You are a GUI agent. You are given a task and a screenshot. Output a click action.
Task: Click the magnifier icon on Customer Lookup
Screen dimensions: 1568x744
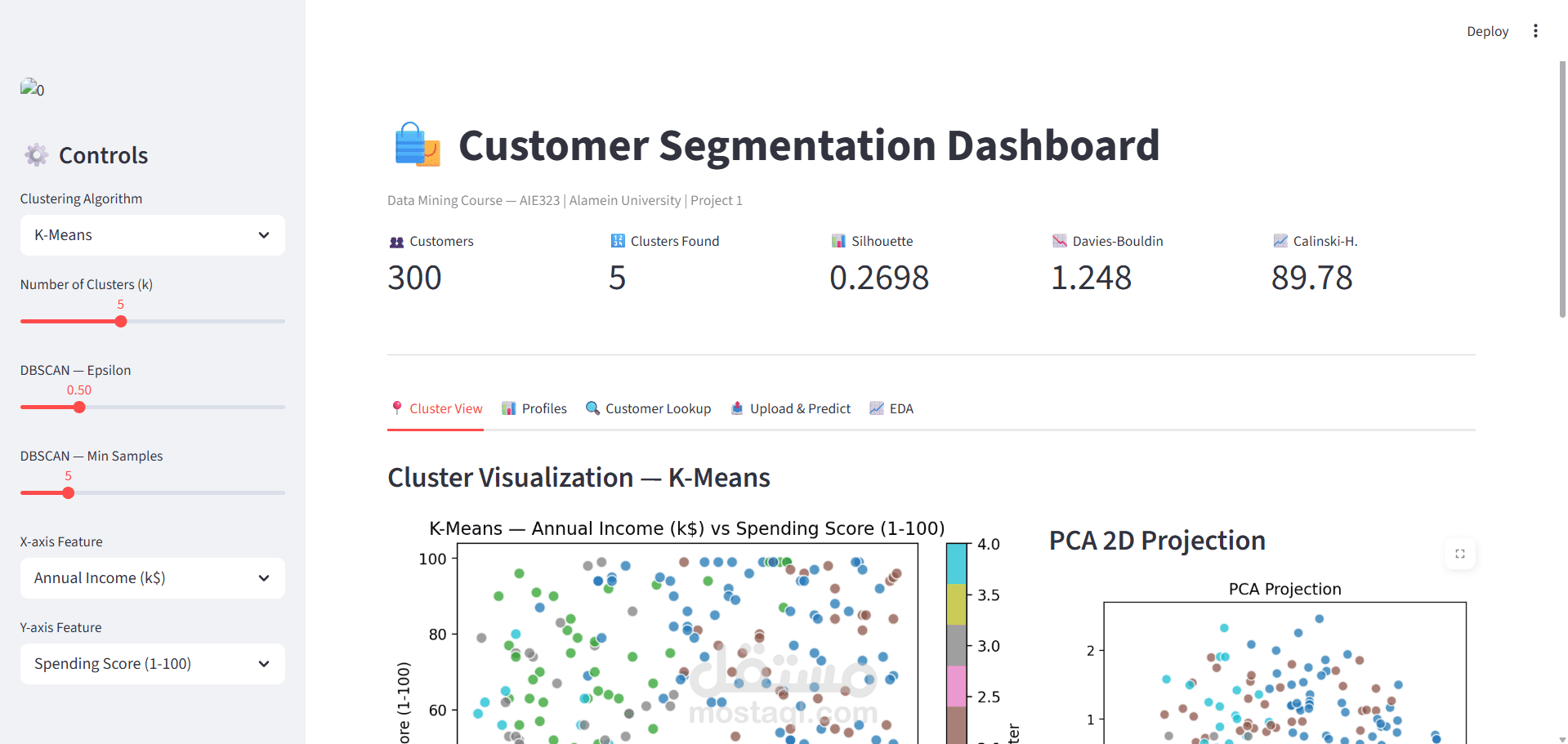(592, 408)
